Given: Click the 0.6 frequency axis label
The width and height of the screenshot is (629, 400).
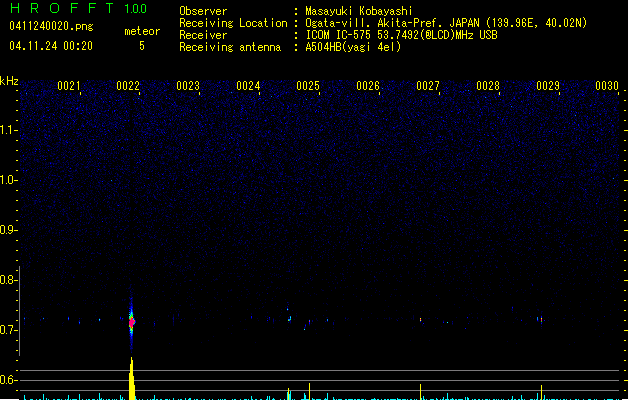Looking at the screenshot, I should pyautogui.click(x=8, y=380).
